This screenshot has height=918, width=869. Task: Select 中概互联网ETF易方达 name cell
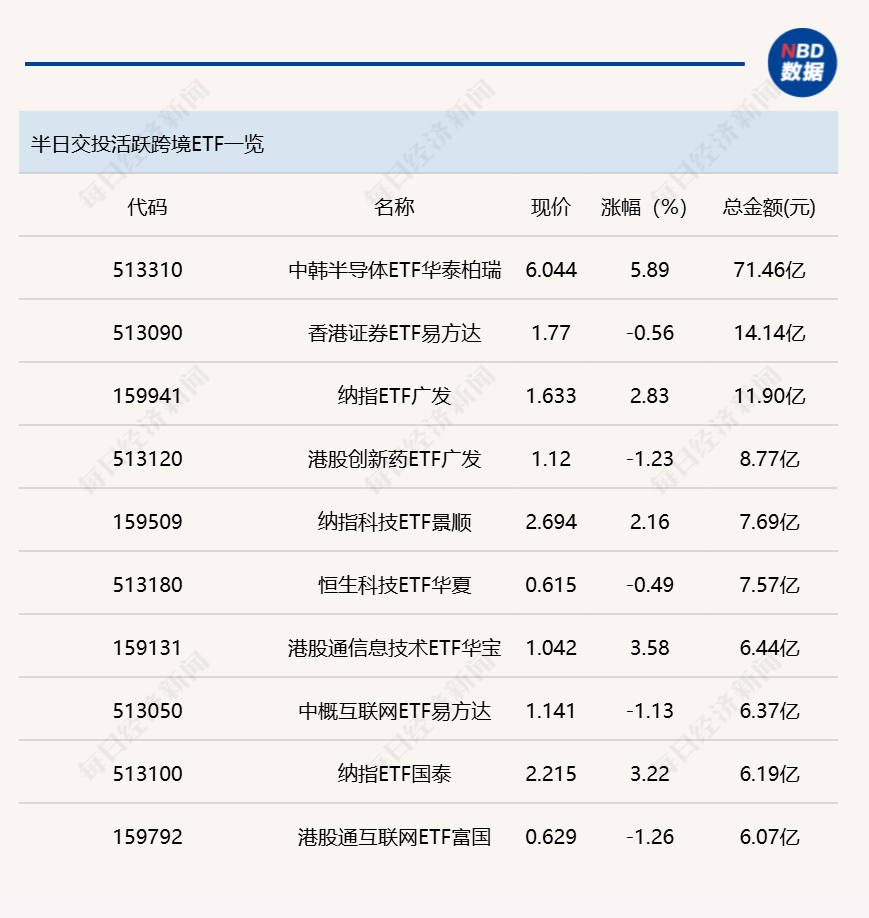[395, 711]
